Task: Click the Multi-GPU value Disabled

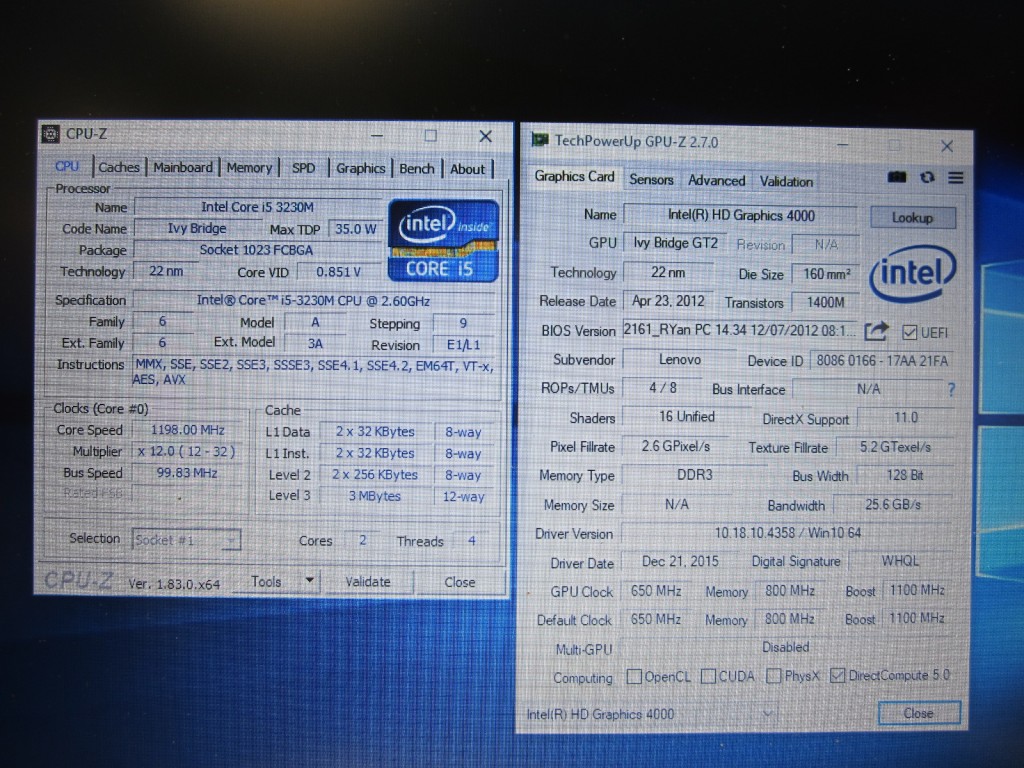Action: 786,647
